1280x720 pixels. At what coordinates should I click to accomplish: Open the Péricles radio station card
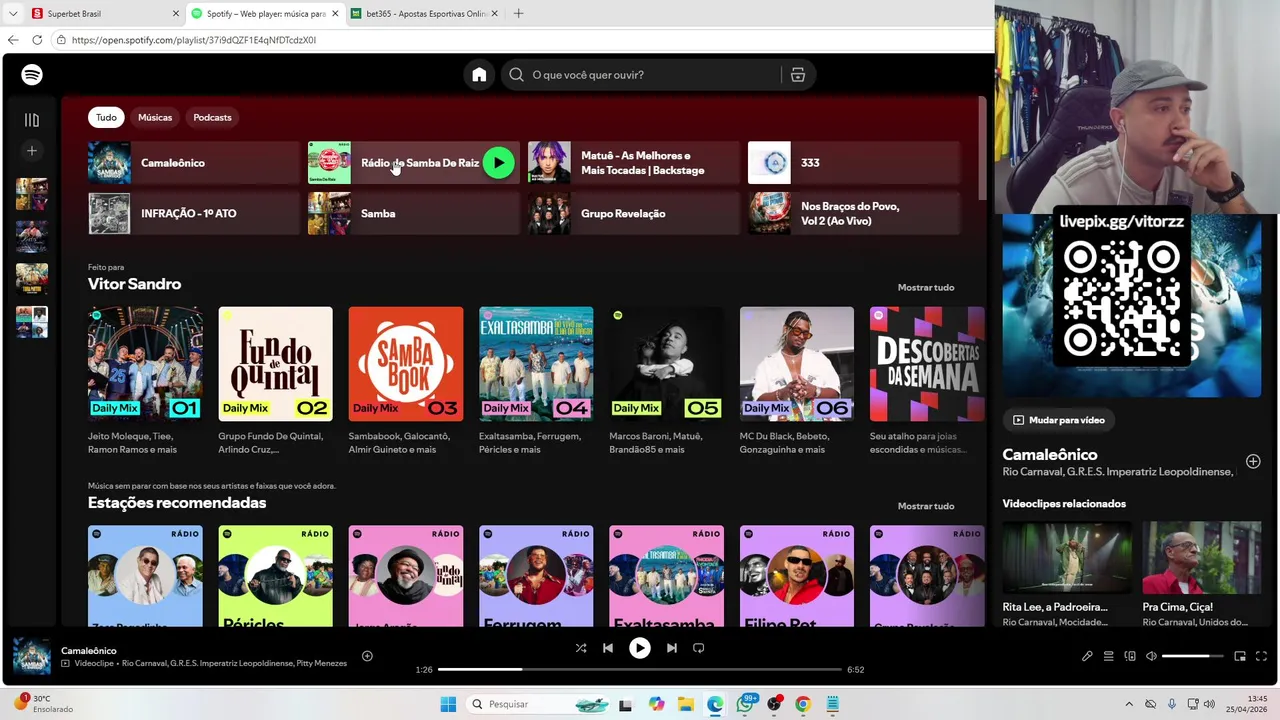click(275, 577)
